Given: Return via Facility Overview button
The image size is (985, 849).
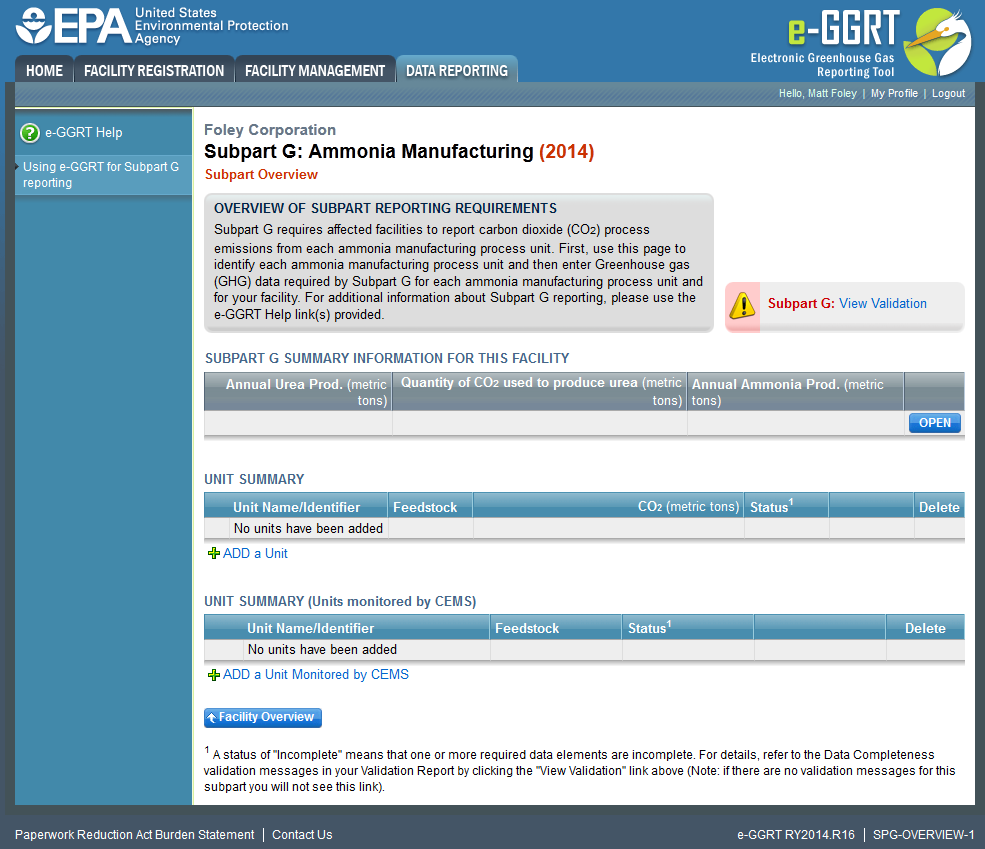Looking at the screenshot, I should click(x=263, y=718).
